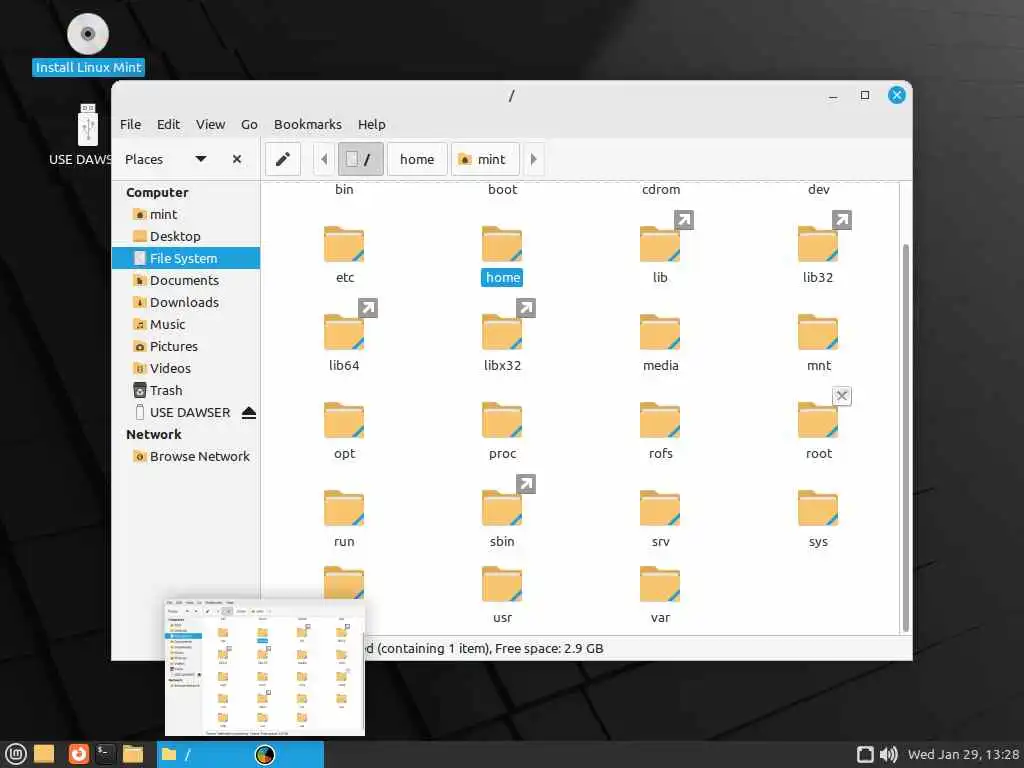The width and height of the screenshot is (1024, 768).
Task: Select the lib64 folder icon
Action: (344, 332)
